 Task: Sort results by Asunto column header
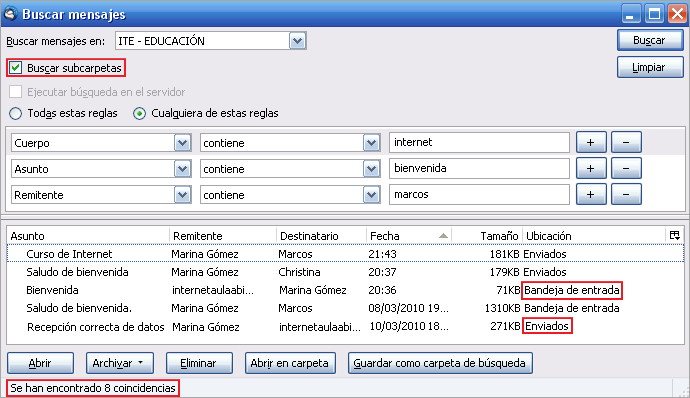click(88, 236)
